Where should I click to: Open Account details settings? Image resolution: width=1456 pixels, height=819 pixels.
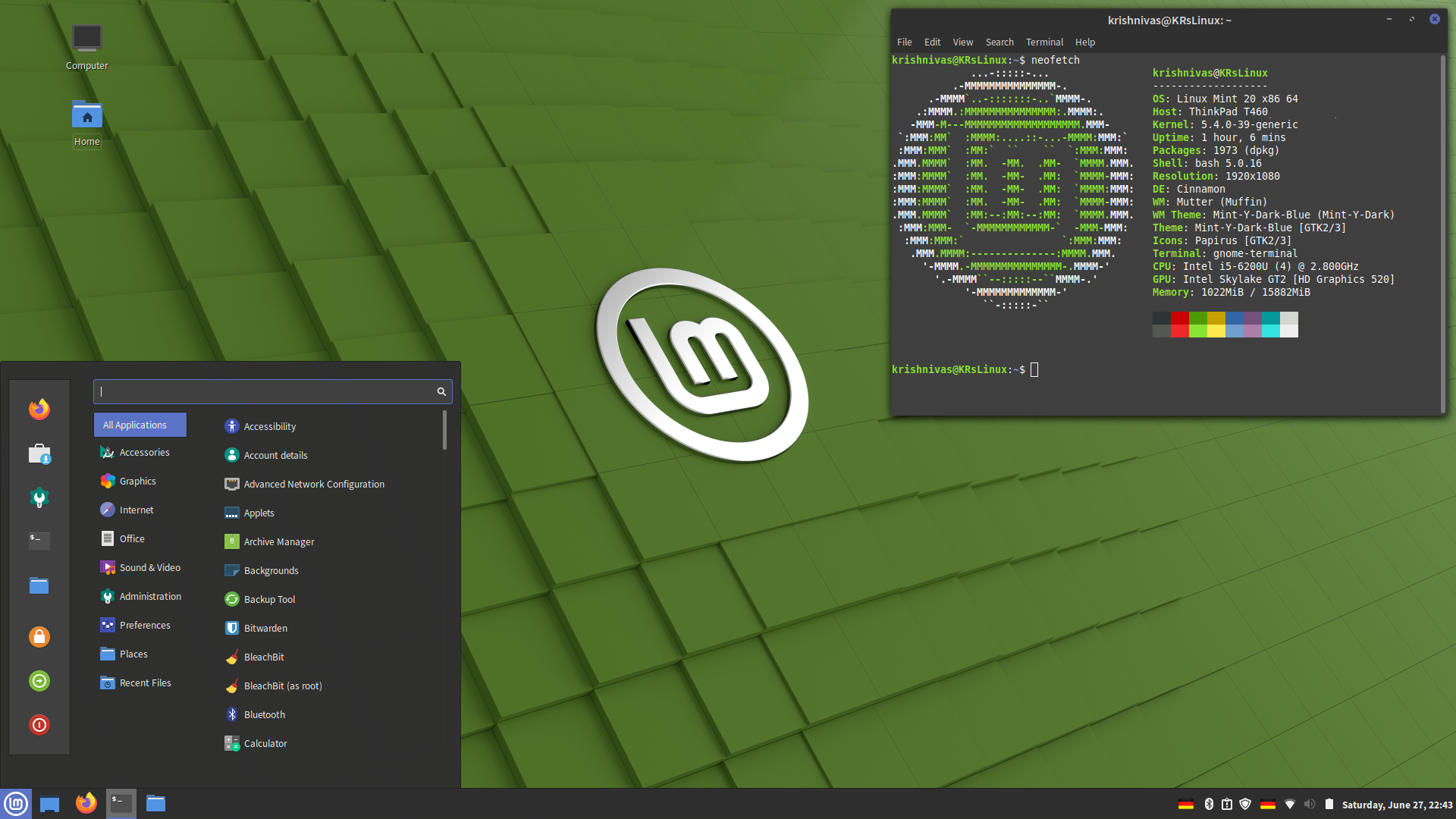[x=276, y=454]
